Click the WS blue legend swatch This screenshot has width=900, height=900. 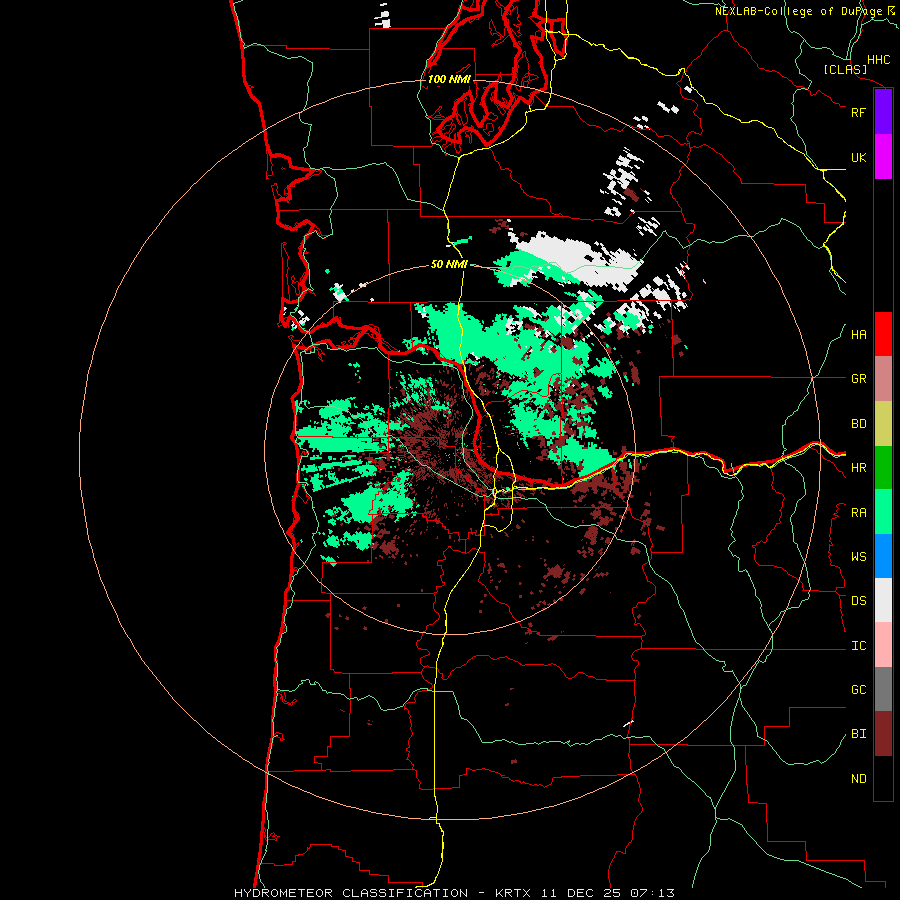pyautogui.click(x=883, y=556)
